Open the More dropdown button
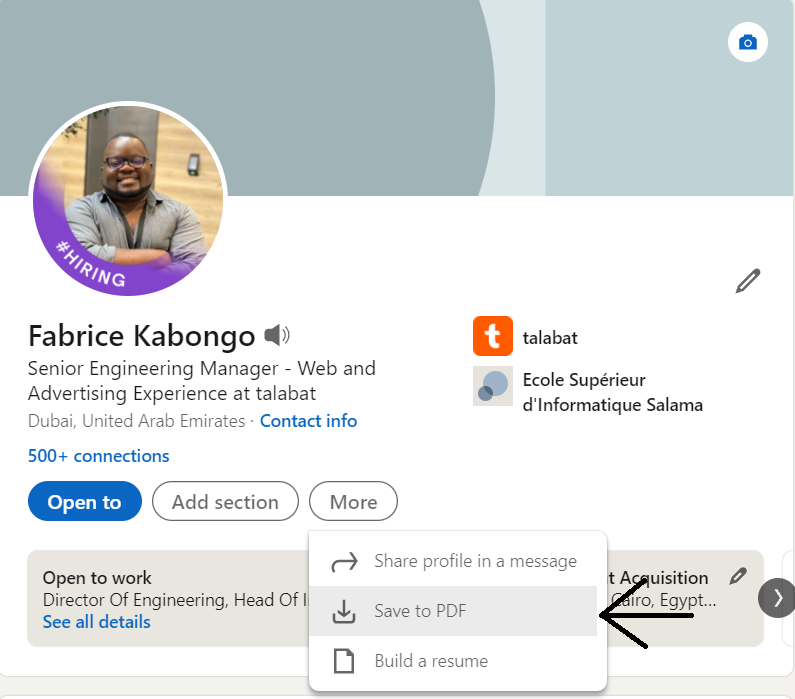 [x=353, y=502]
